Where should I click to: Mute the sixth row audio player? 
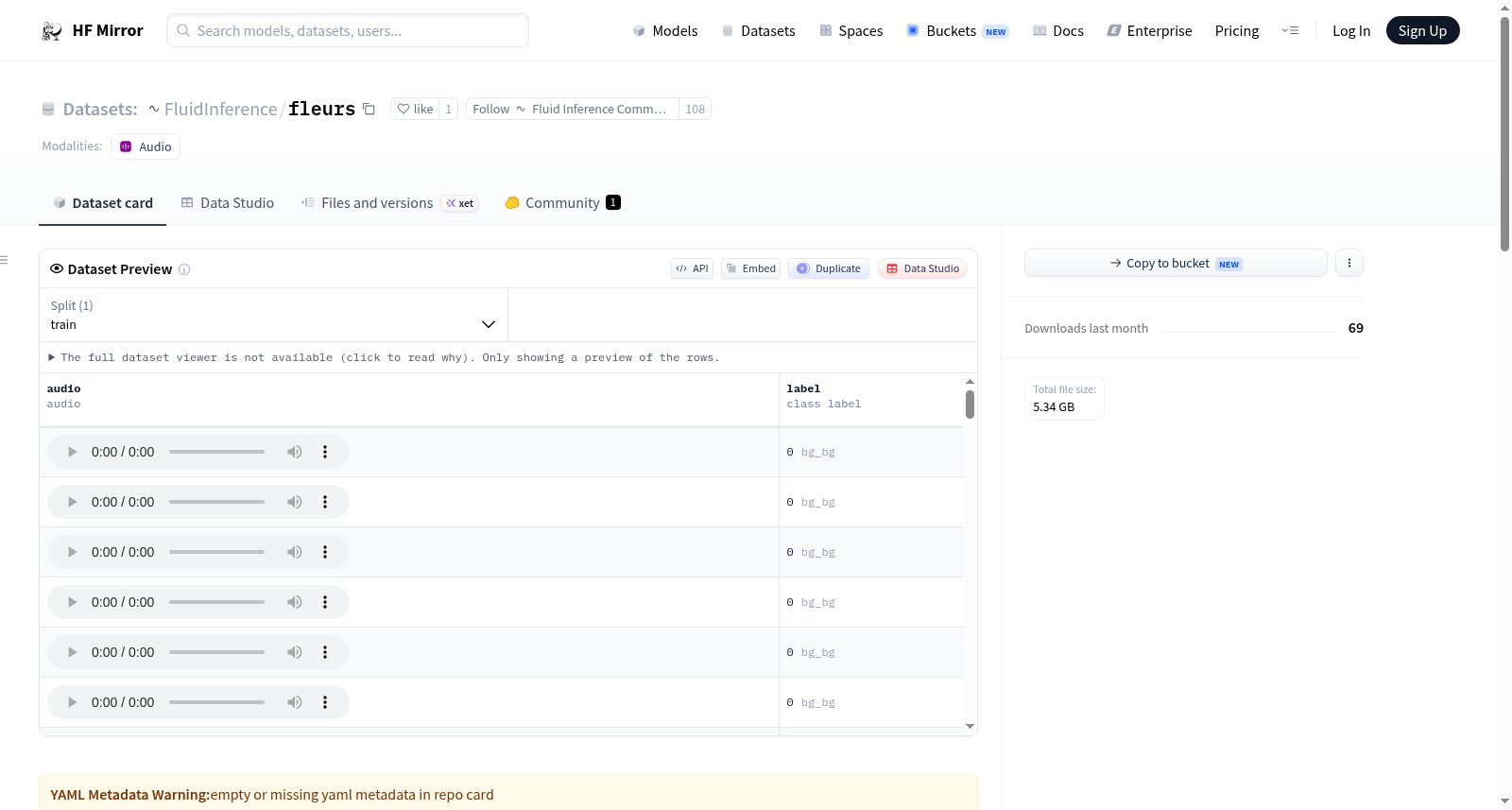click(x=295, y=703)
